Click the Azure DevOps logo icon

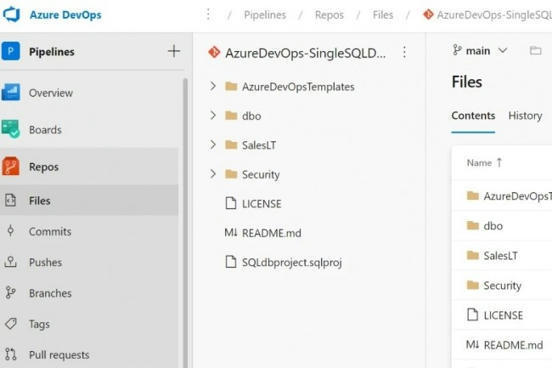(11, 14)
